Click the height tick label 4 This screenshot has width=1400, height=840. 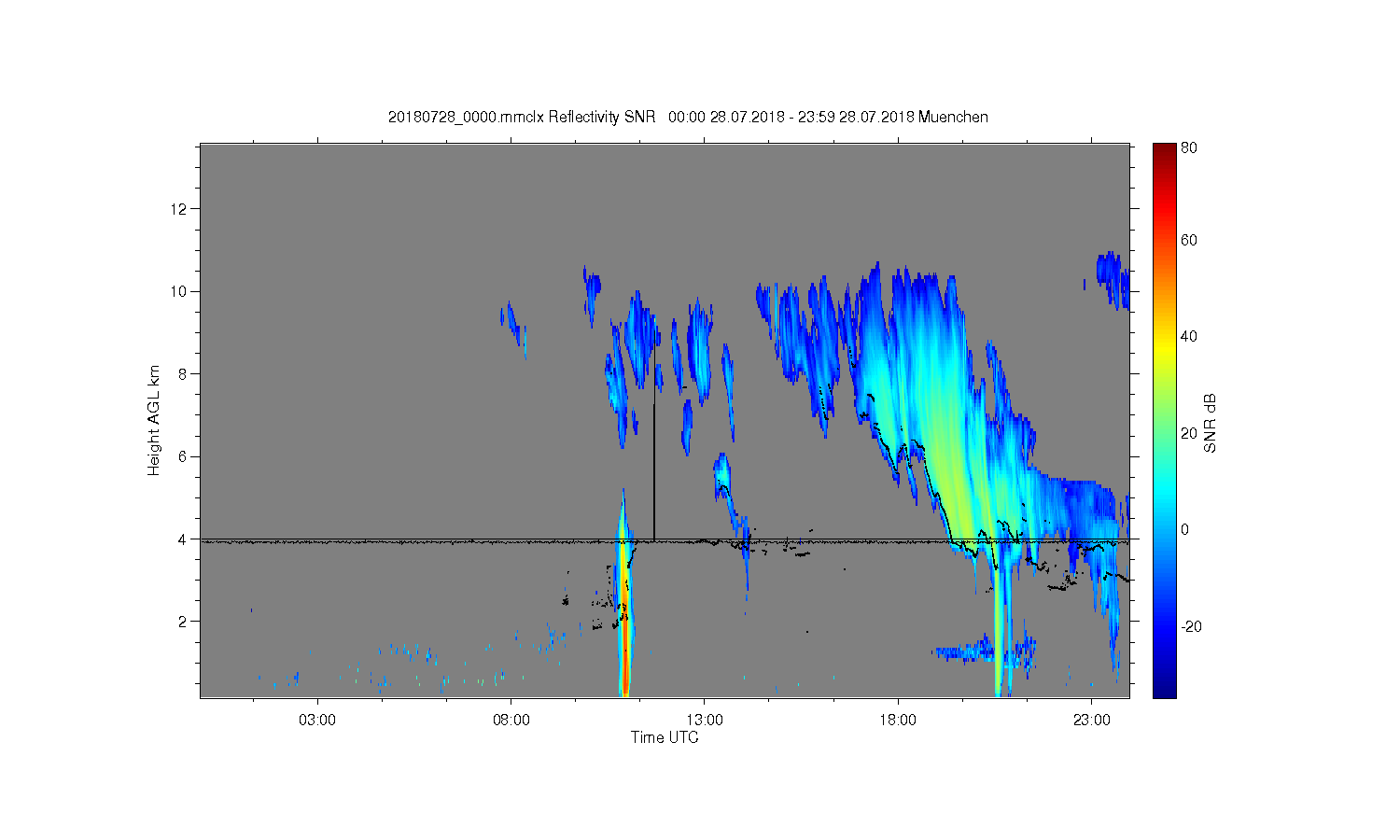point(185,539)
